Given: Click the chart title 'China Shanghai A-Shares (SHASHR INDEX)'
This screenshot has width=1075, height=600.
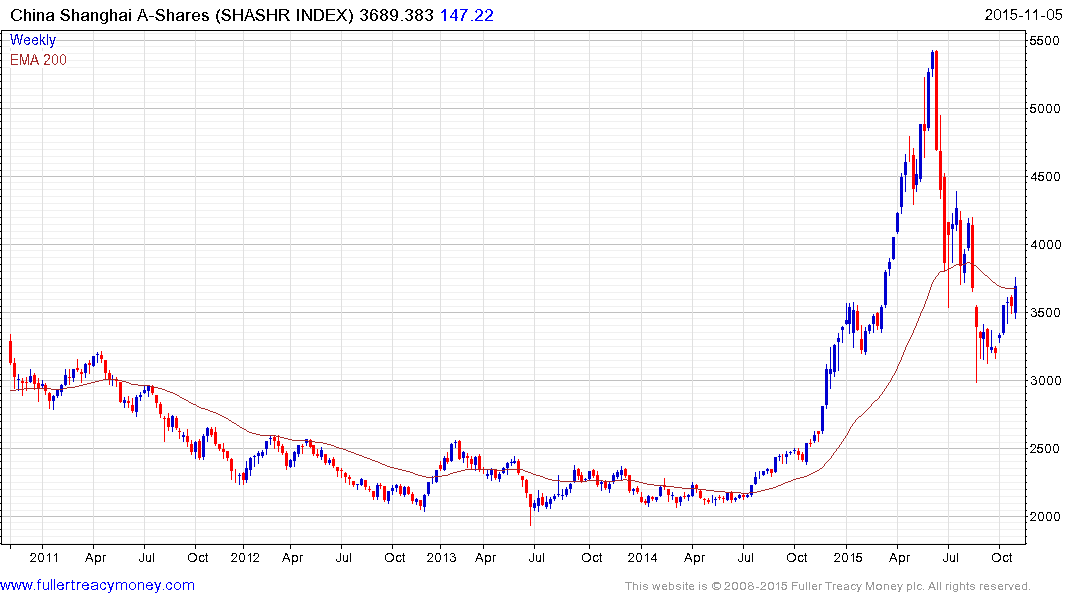Looking at the screenshot, I should pos(182,15).
